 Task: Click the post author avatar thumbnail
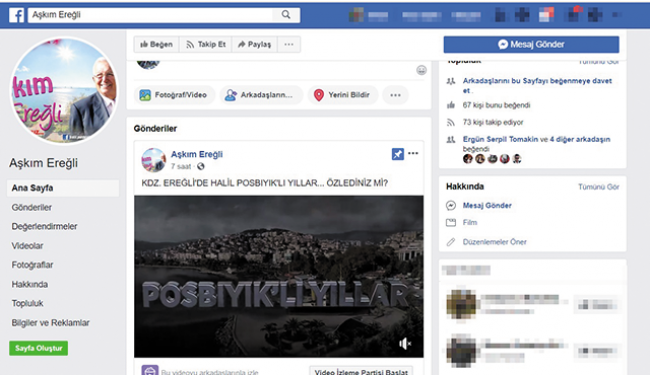click(153, 160)
